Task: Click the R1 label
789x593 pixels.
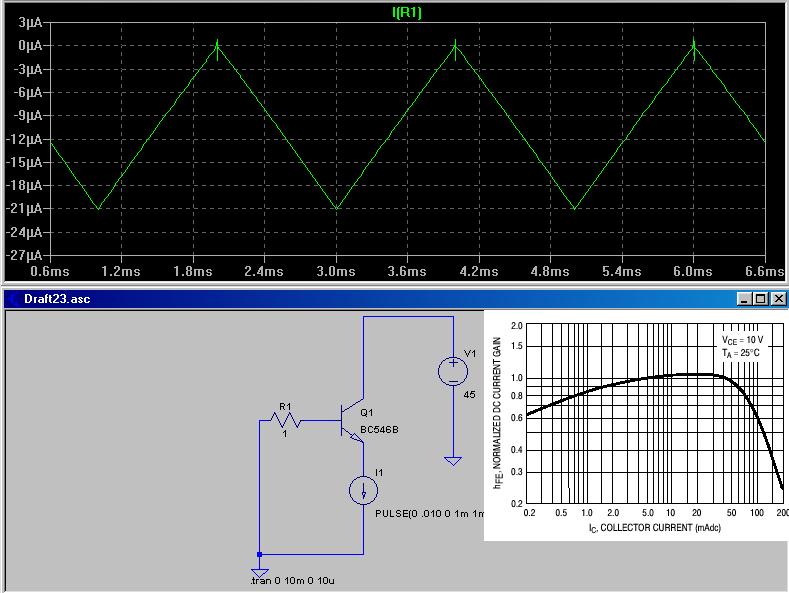Action: [x=285, y=406]
